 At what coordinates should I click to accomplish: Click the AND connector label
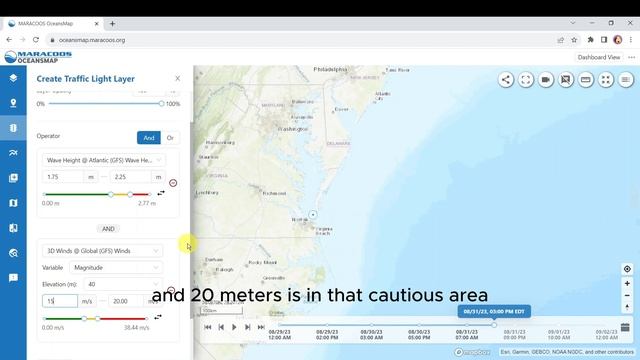(x=108, y=229)
